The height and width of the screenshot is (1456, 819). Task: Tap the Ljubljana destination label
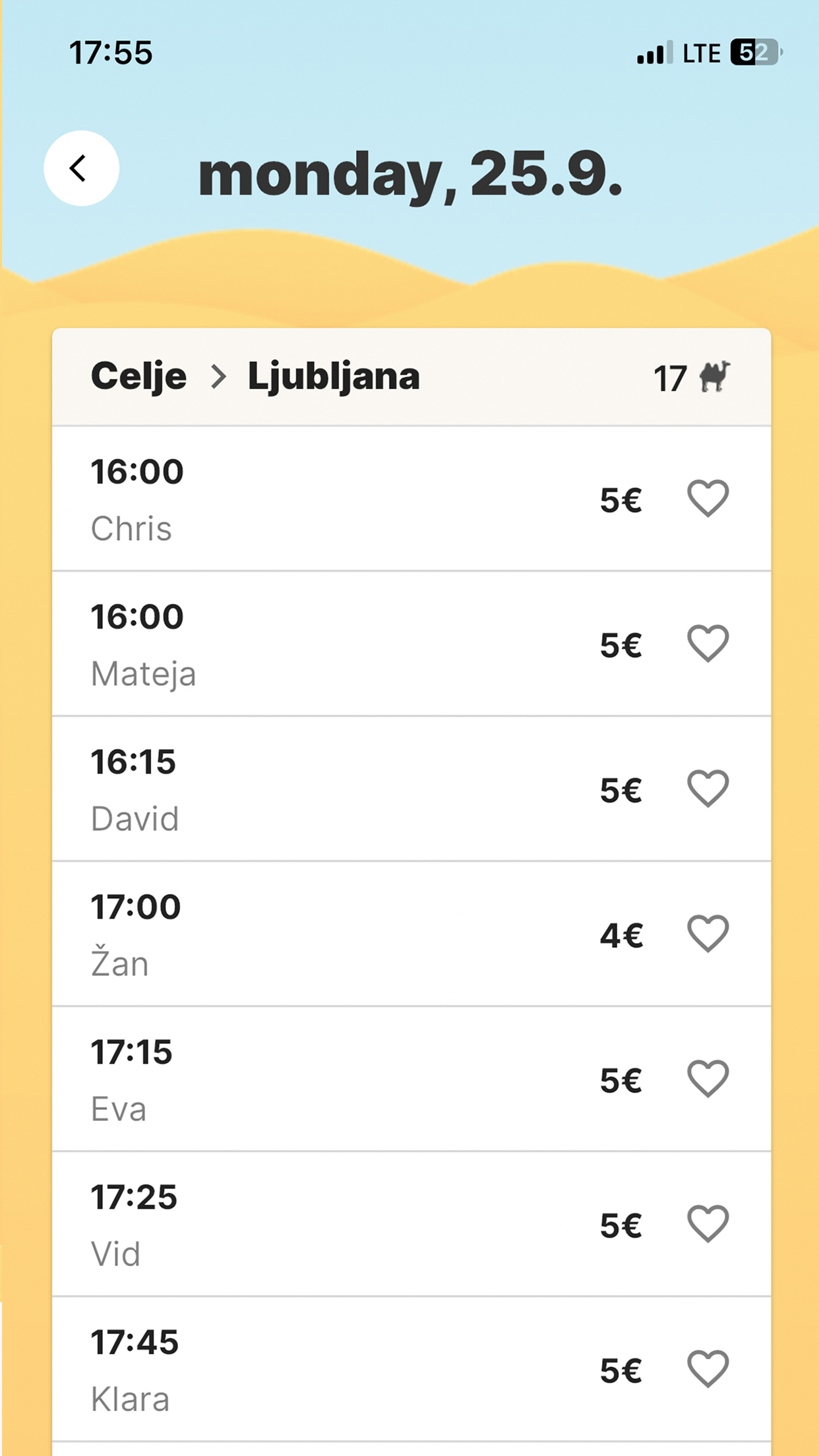coord(334,377)
